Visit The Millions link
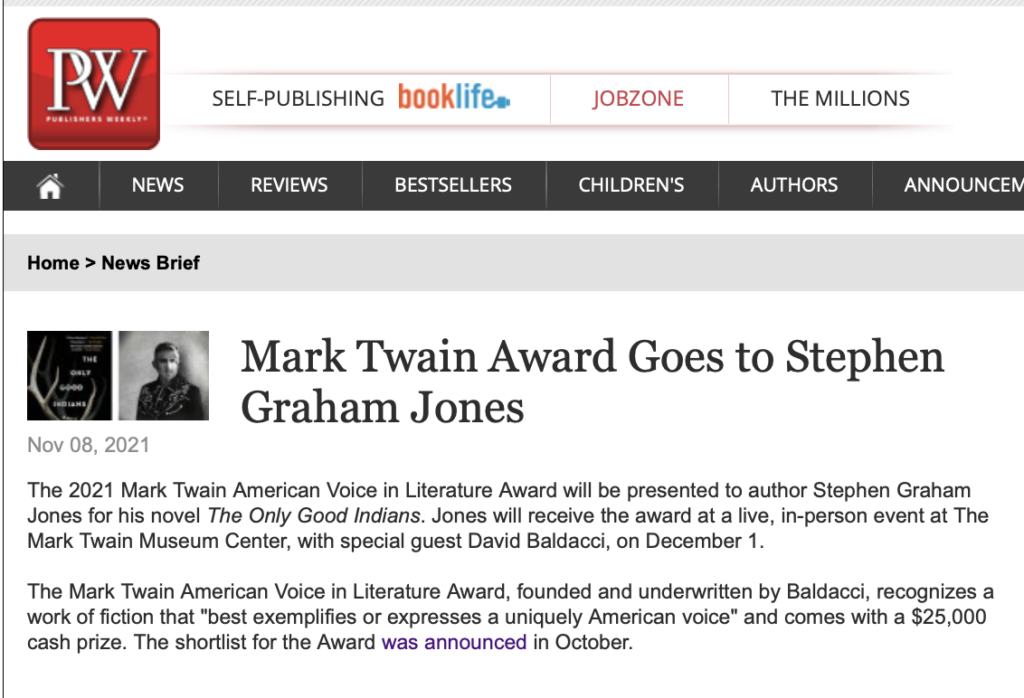The width and height of the screenshot is (1024, 698). tap(840, 98)
